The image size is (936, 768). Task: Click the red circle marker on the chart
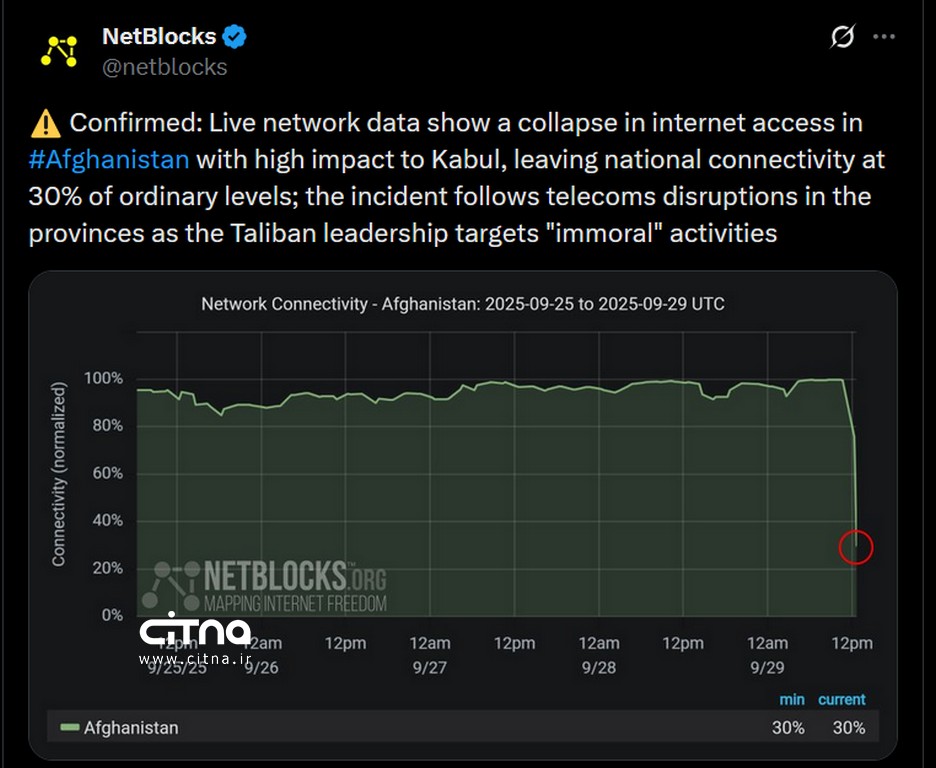(856, 547)
